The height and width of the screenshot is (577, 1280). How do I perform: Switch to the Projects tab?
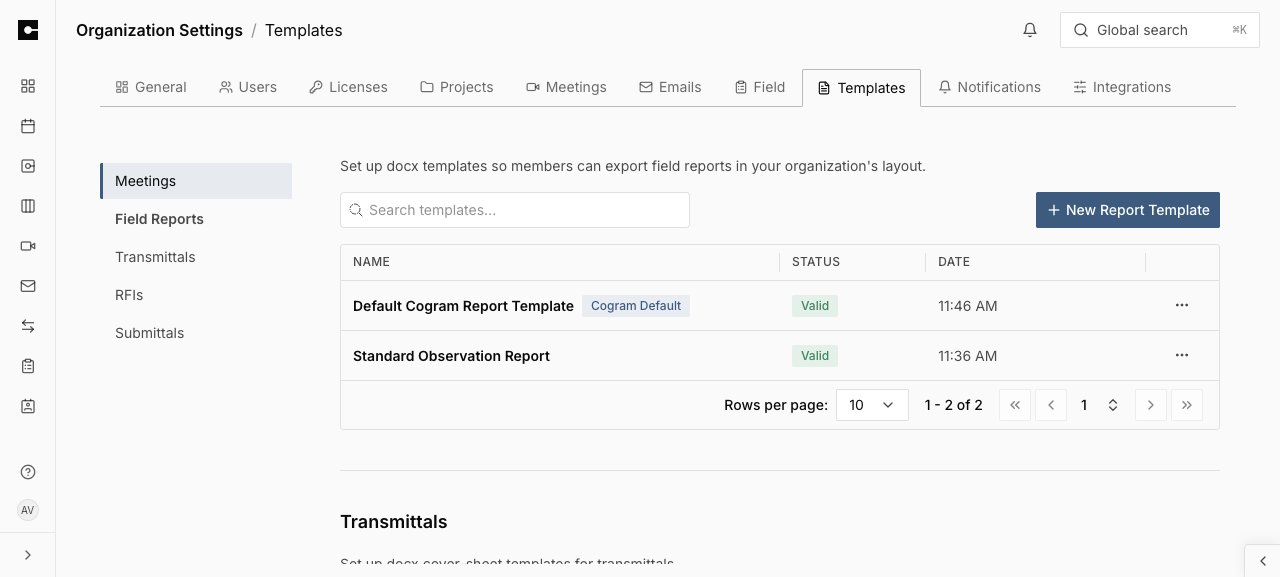coord(457,87)
